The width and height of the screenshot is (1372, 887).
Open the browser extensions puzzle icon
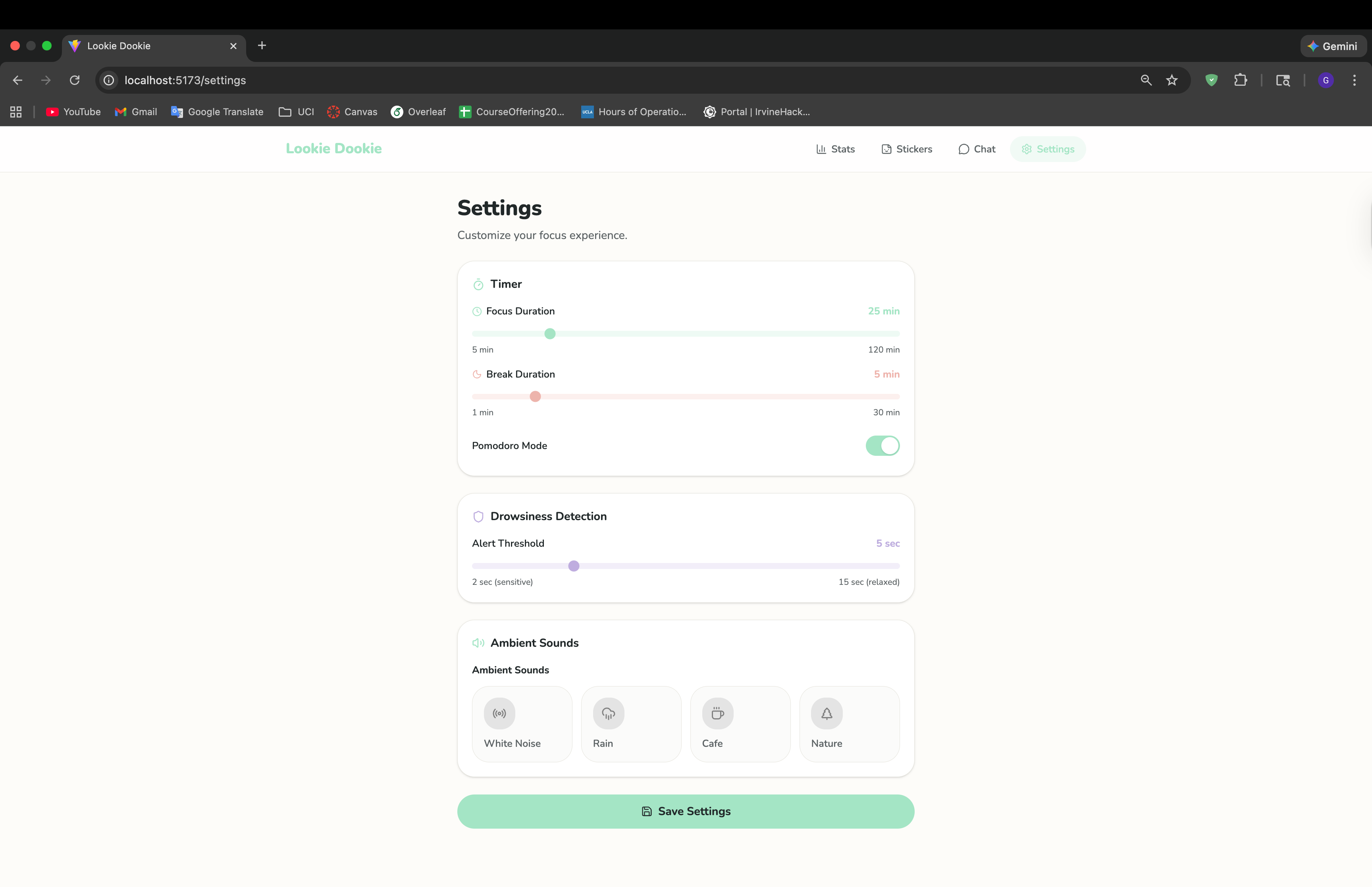1240,80
